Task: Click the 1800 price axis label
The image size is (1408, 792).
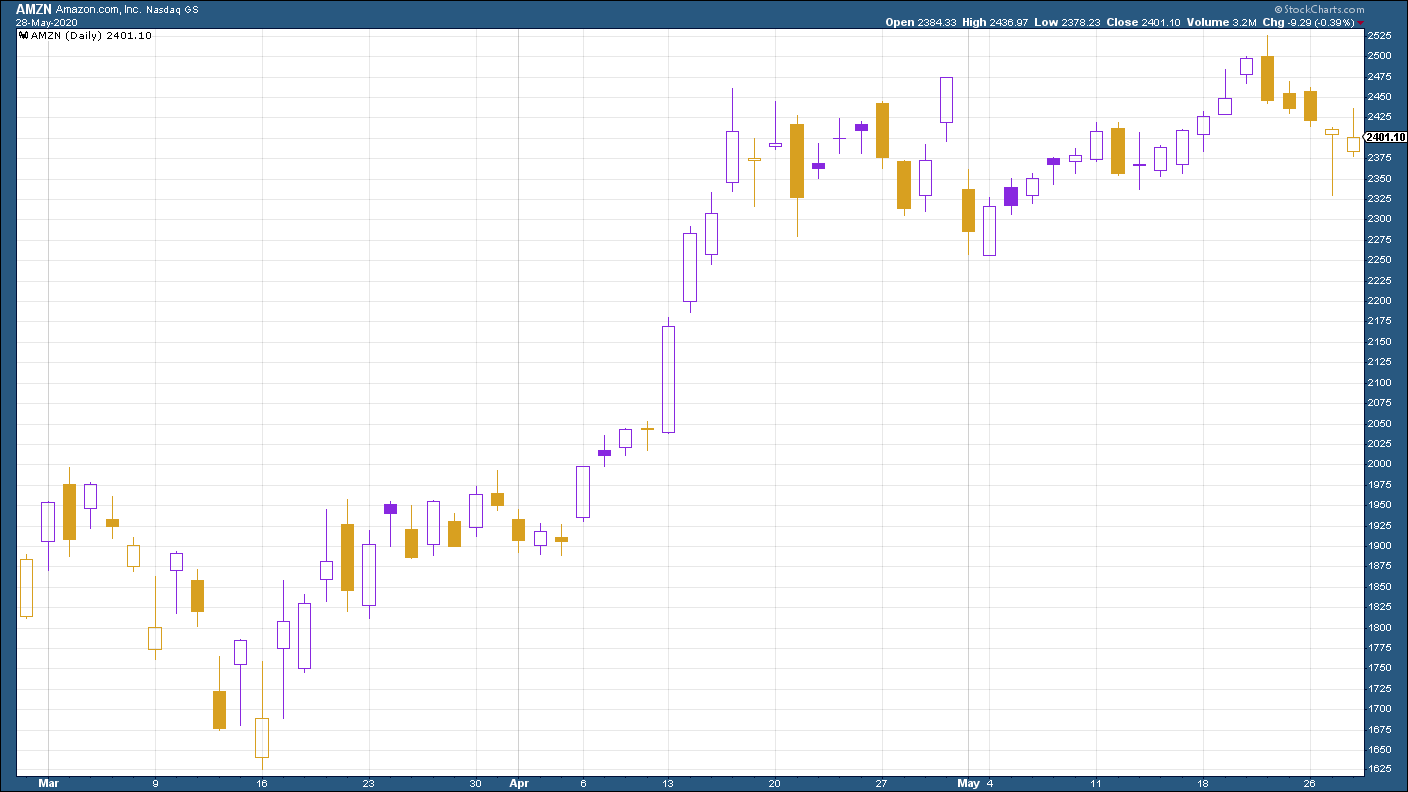Action: tap(1378, 628)
